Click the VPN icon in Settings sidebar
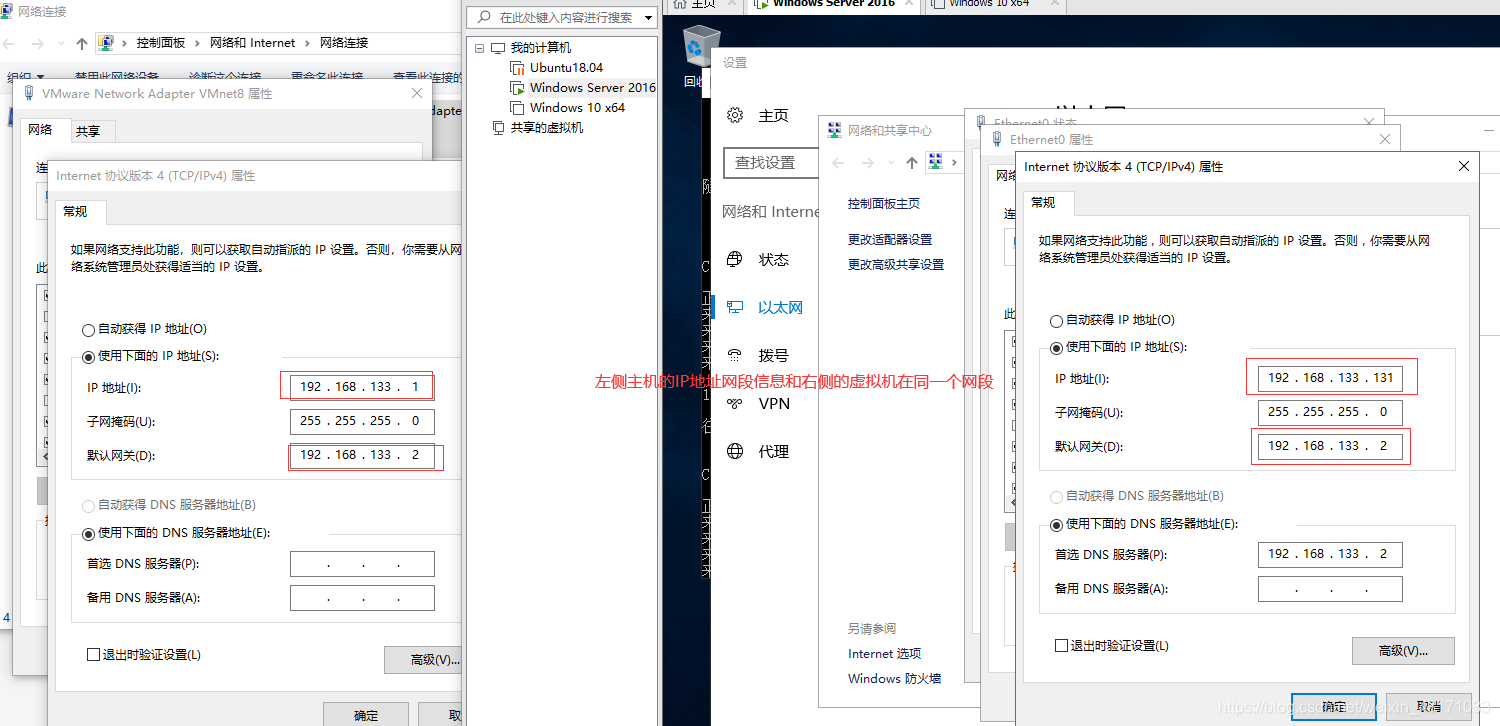 [735, 403]
